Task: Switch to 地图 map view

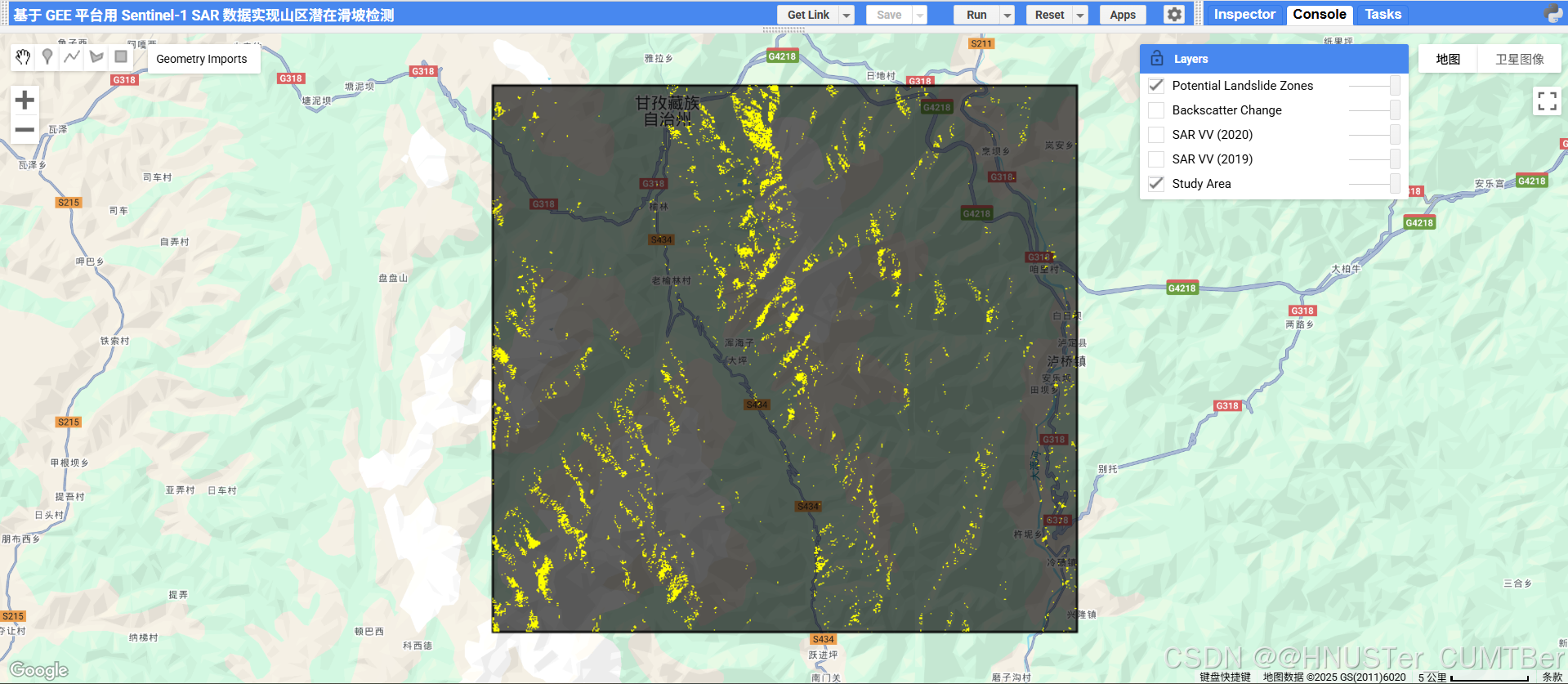Action: tap(1448, 59)
